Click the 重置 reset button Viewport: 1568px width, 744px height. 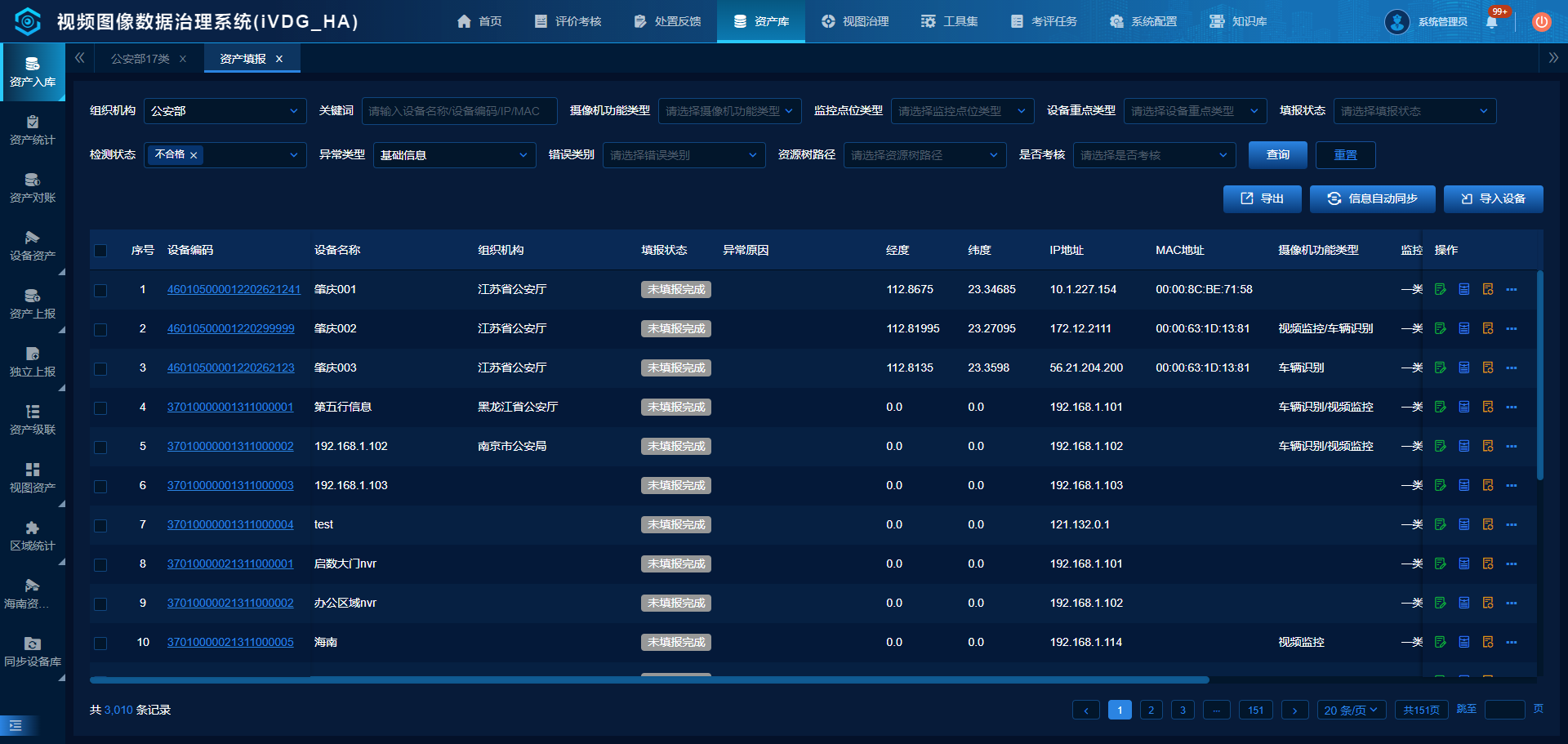pos(1346,155)
